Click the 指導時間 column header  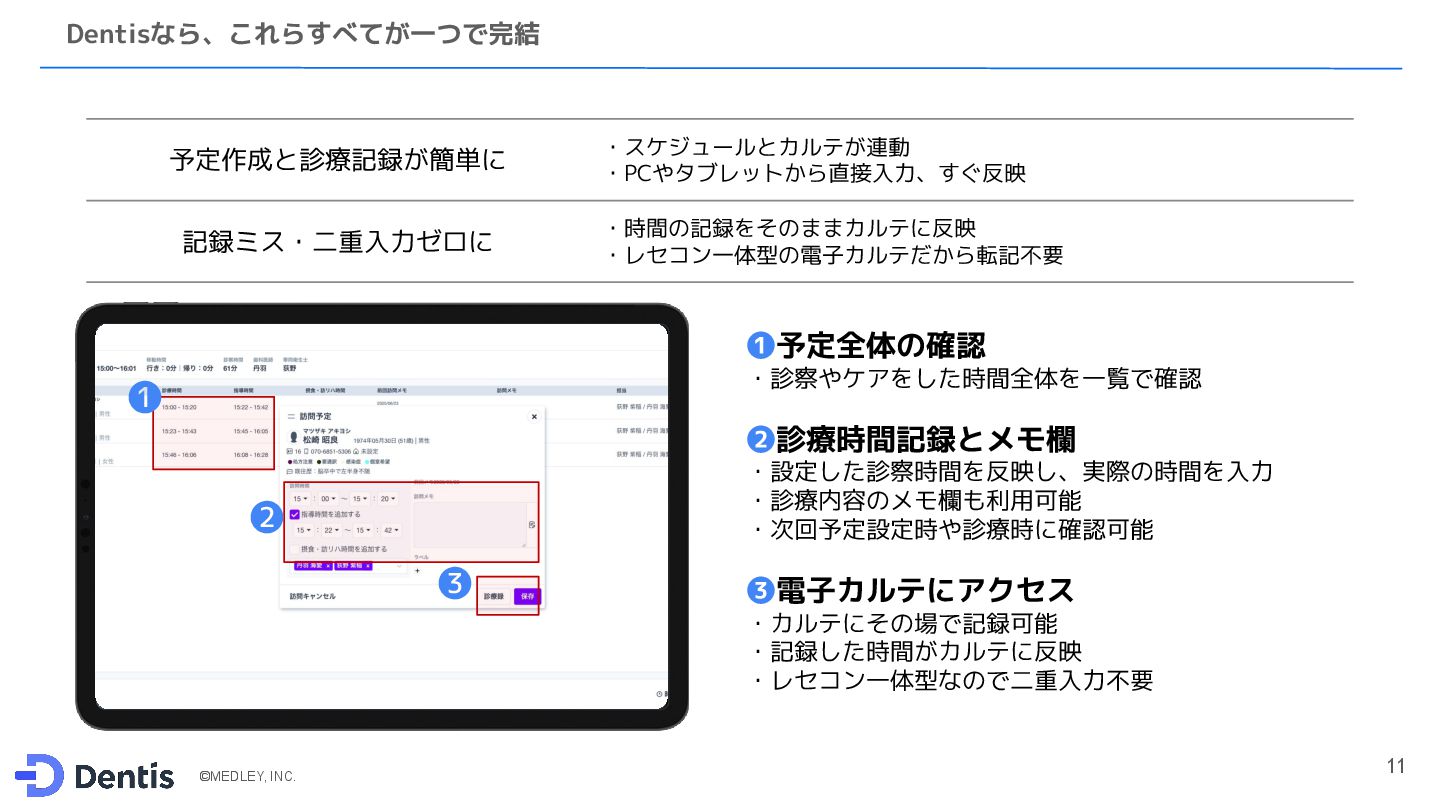(243, 389)
